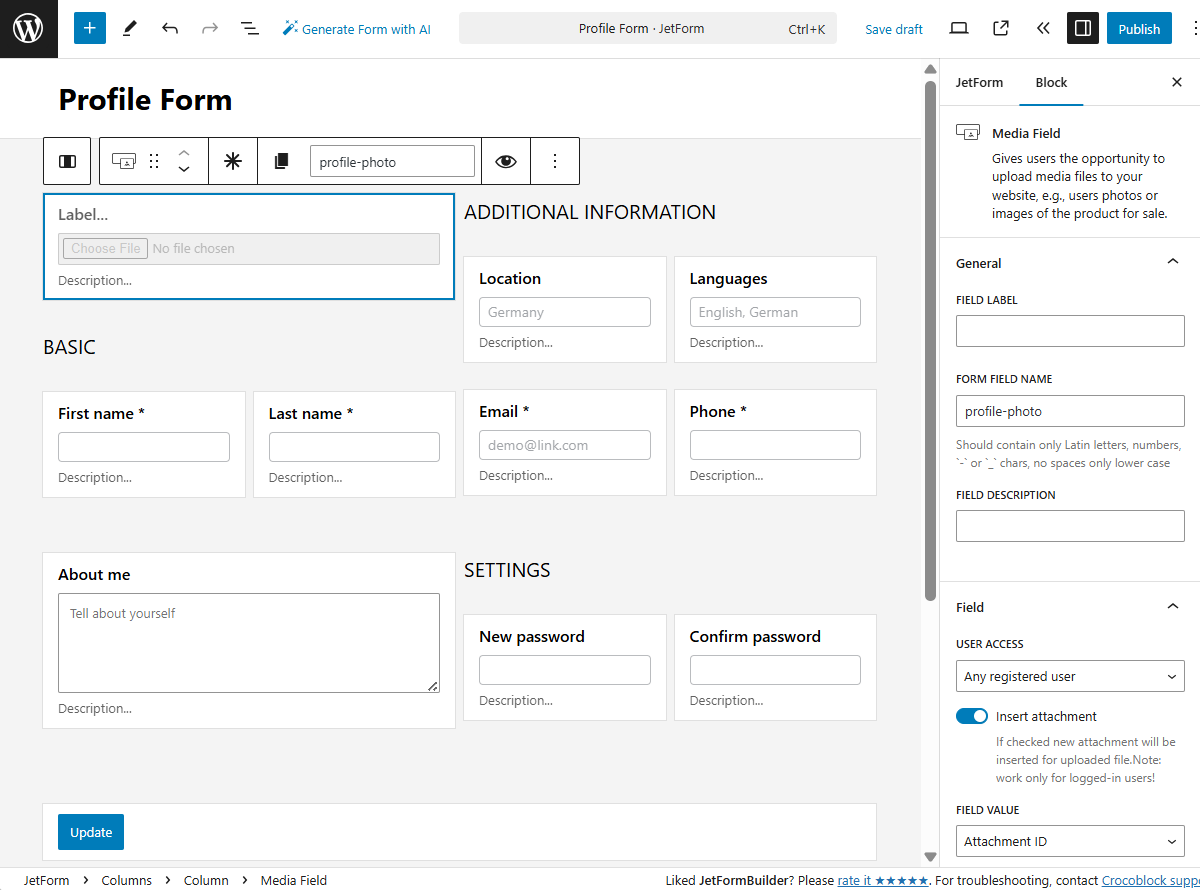Toggle required status with the asterisk icon
The height and width of the screenshot is (890, 1200).
click(233, 160)
